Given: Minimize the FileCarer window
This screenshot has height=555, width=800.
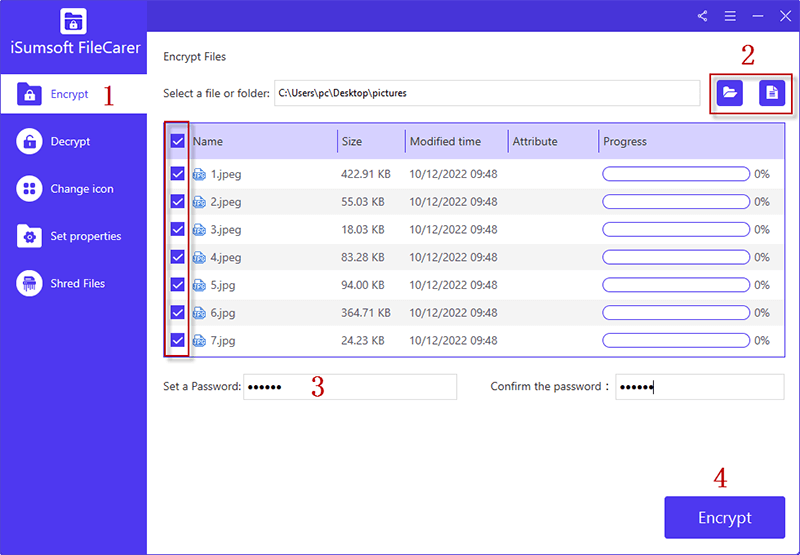Looking at the screenshot, I should click(x=758, y=16).
